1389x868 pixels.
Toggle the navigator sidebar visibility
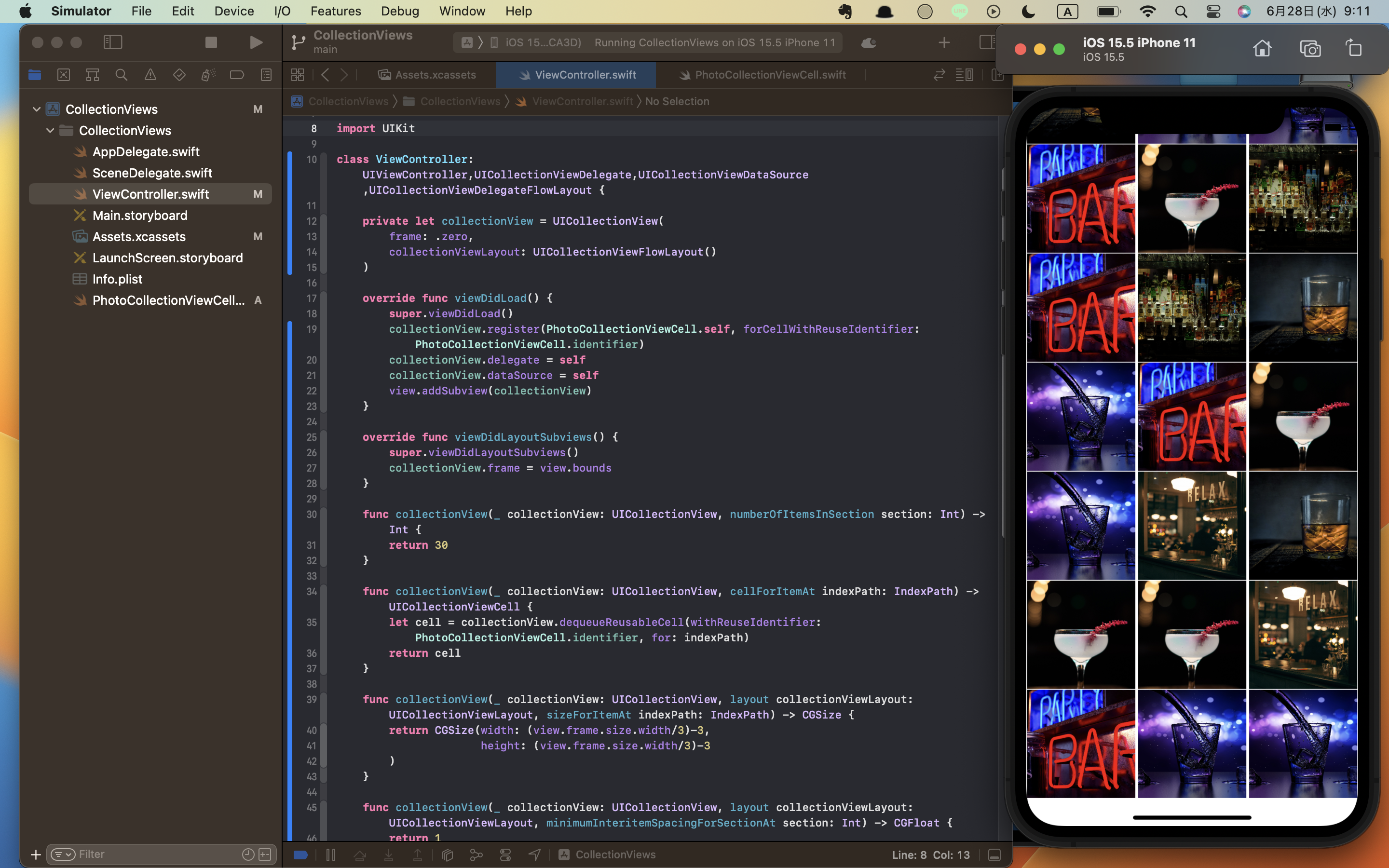[112, 42]
